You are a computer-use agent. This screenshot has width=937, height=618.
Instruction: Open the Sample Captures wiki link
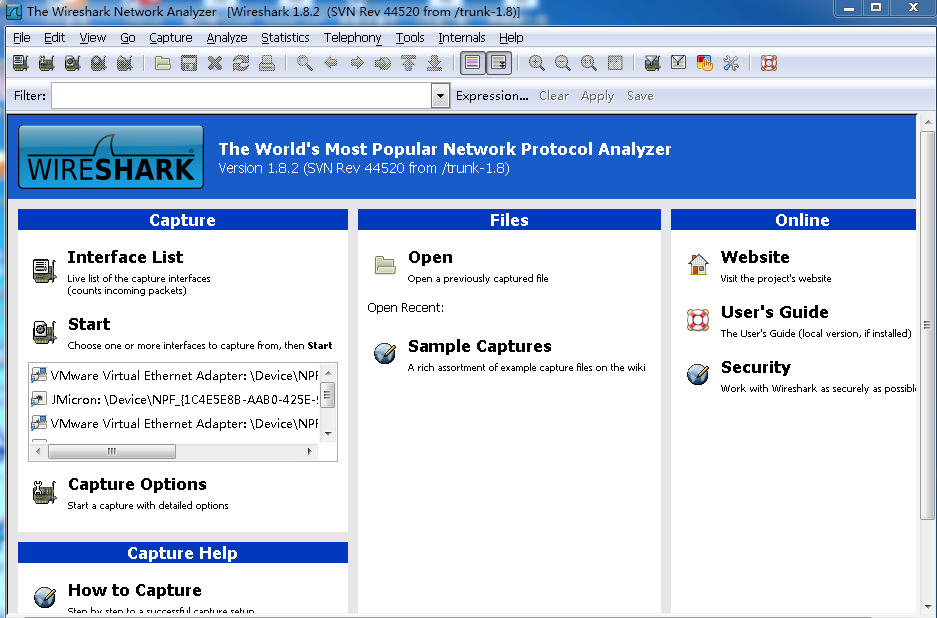(480, 346)
